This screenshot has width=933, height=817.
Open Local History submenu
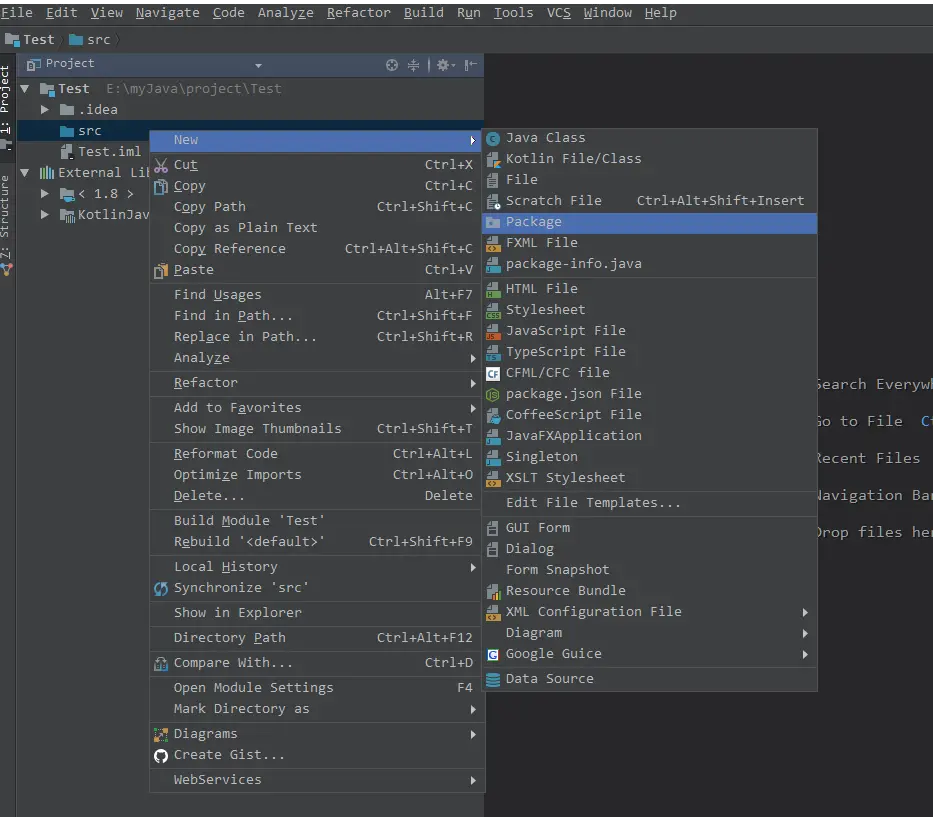click(x=317, y=566)
